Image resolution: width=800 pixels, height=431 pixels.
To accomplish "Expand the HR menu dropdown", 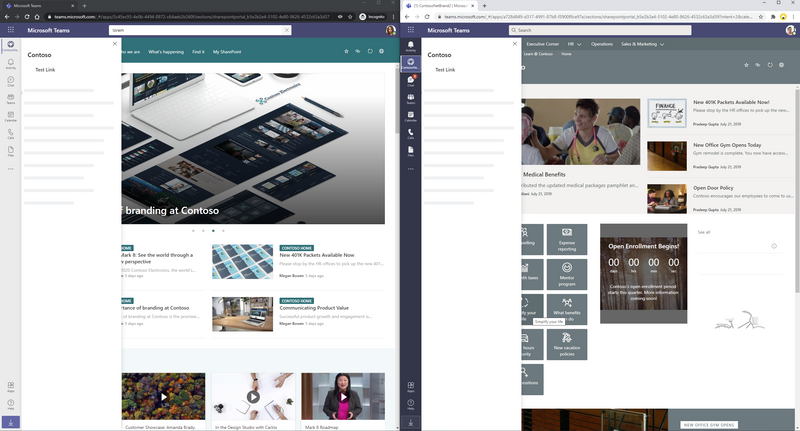I will (576, 44).
